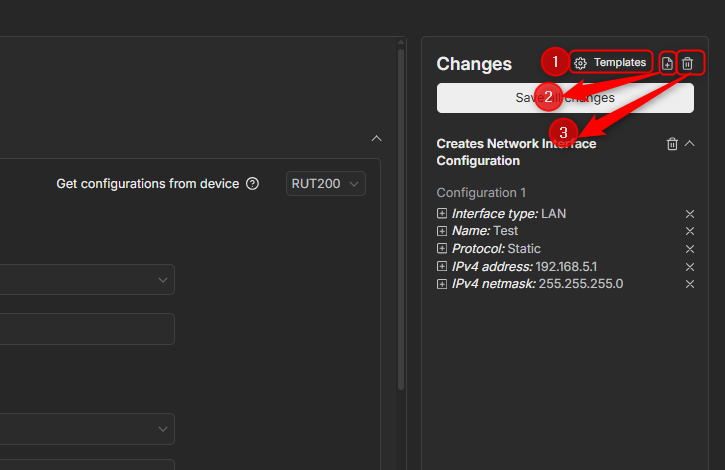This screenshot has width=725, height=470.
Task: Click the trash icon next to the Templates button
Action: pyautogui.click(x=688, y=63)
